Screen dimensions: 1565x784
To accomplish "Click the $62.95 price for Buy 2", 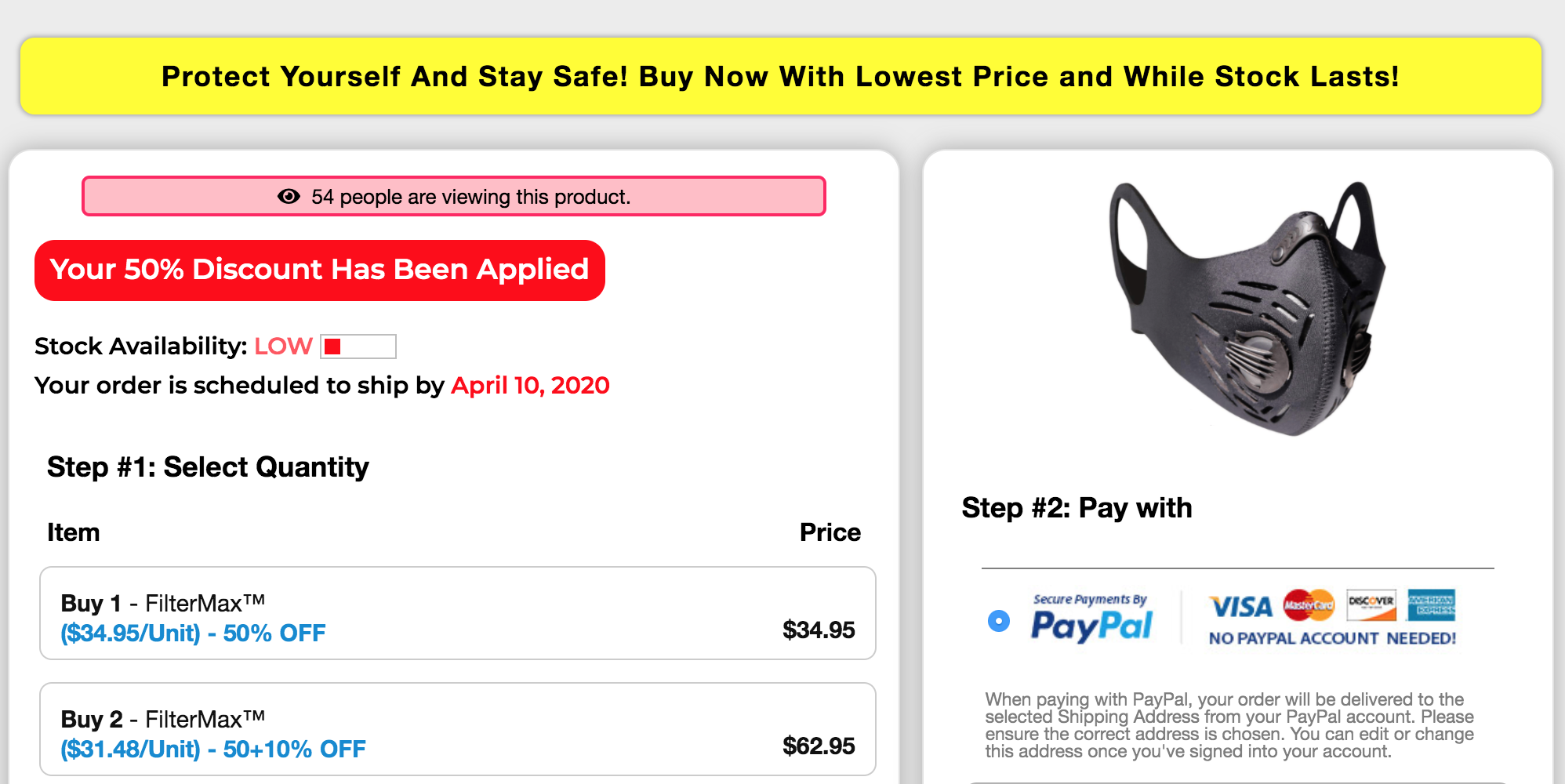I will coord(819,746).
